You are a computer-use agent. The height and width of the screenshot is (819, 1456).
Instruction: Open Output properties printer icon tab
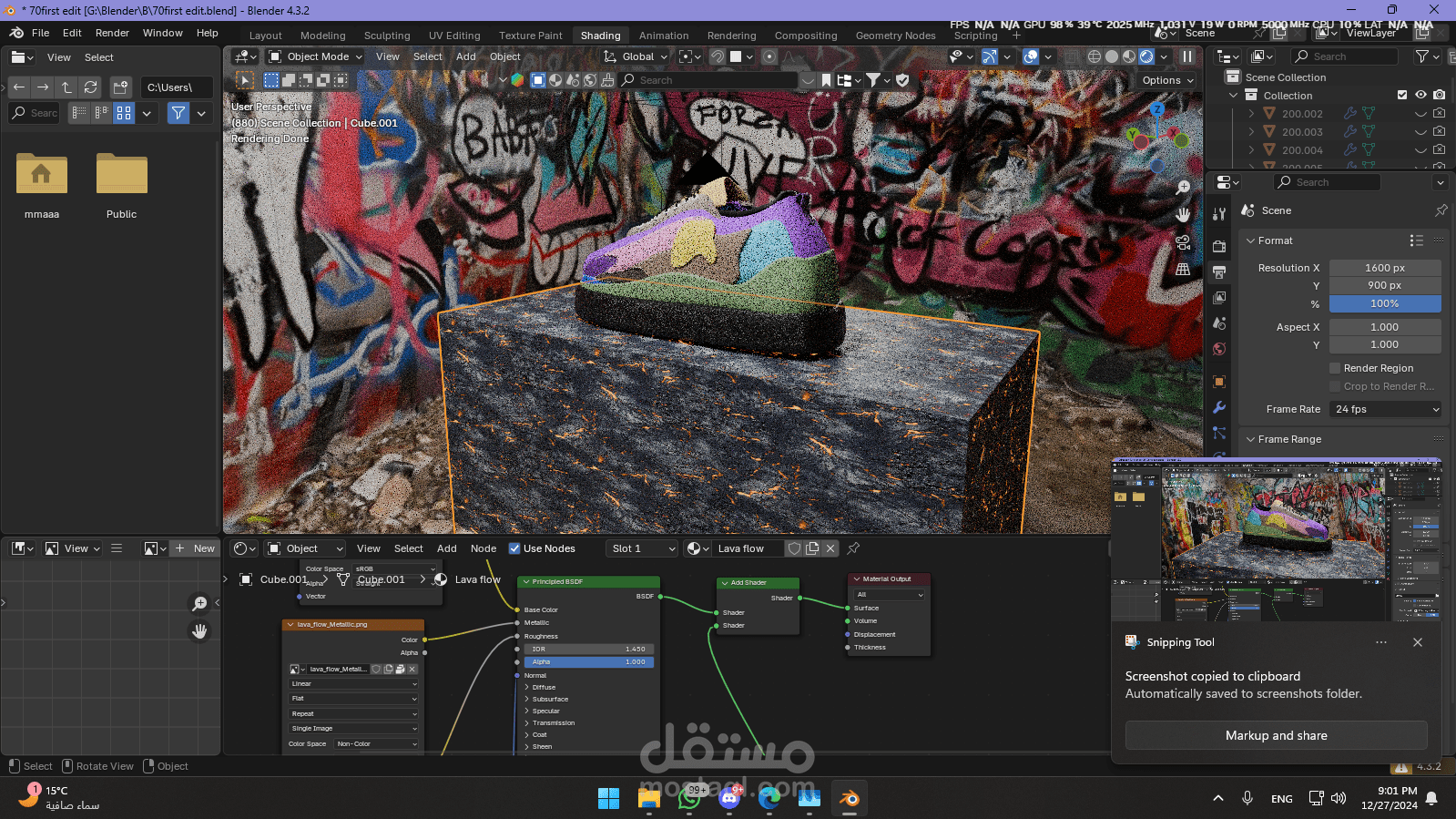click(x=1219, y=271)
